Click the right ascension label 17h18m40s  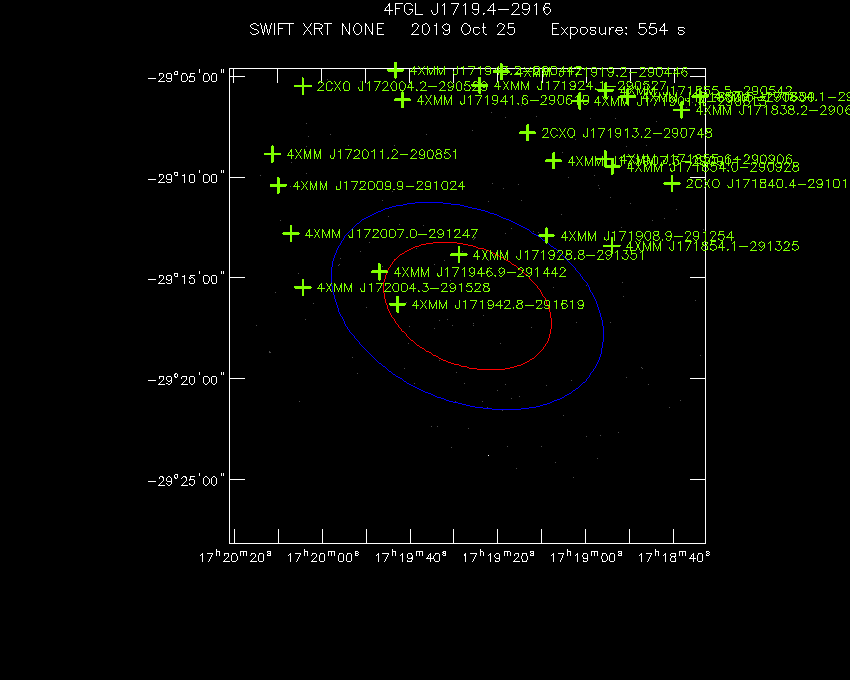click(x=674, y=557)
